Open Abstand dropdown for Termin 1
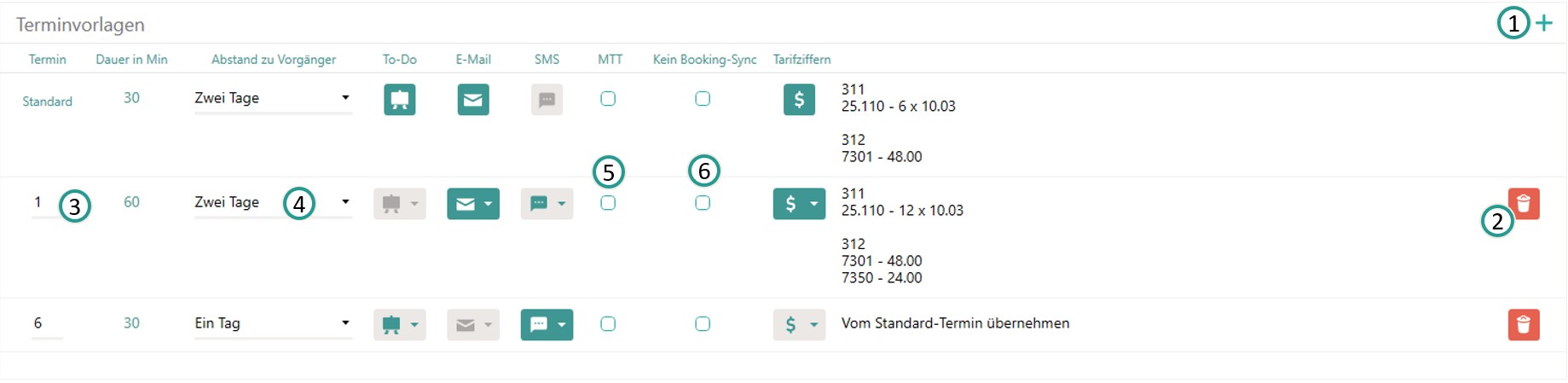Viewport: 1568px width, 383px height. pyautogui.click(x=273, y=203)
